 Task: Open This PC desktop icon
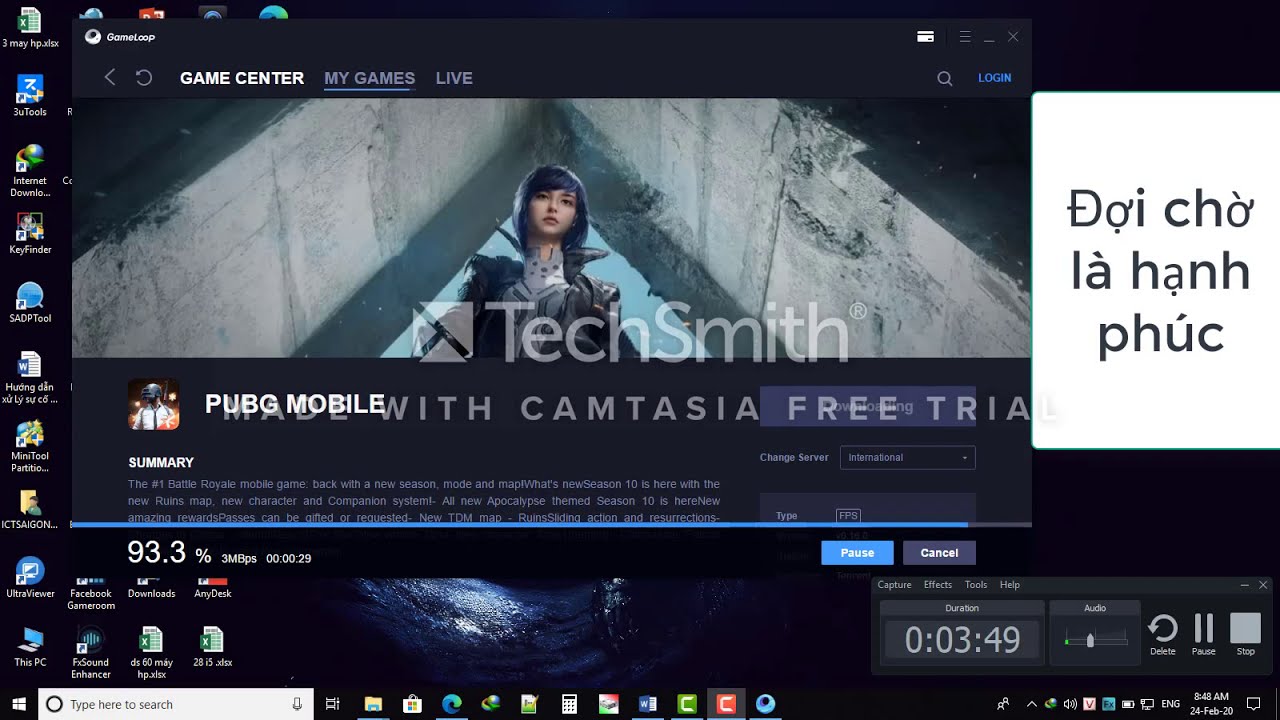[30, 647]
